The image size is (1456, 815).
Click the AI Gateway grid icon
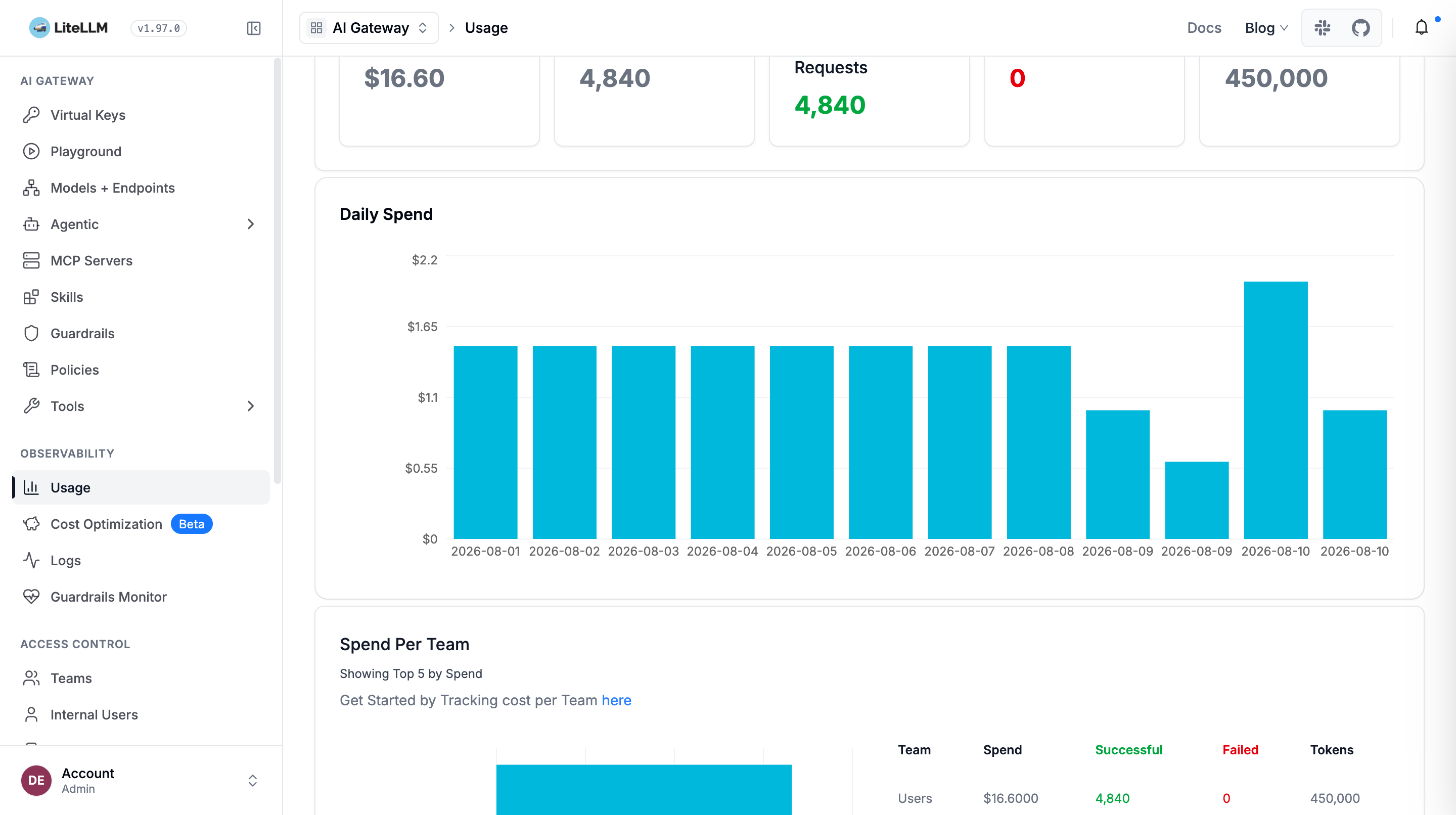316,28
